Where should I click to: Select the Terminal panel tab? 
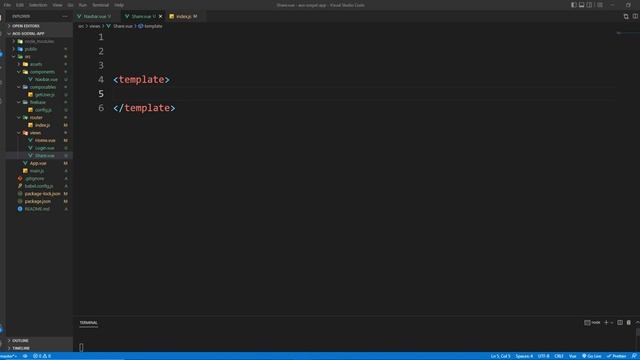[89, 323]
